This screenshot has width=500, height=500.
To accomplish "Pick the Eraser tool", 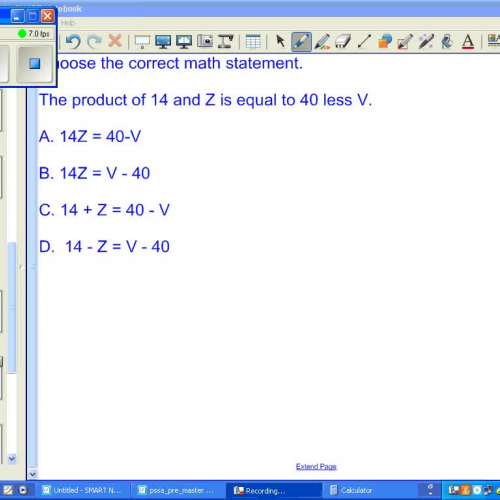I will [x=343, y=42].
